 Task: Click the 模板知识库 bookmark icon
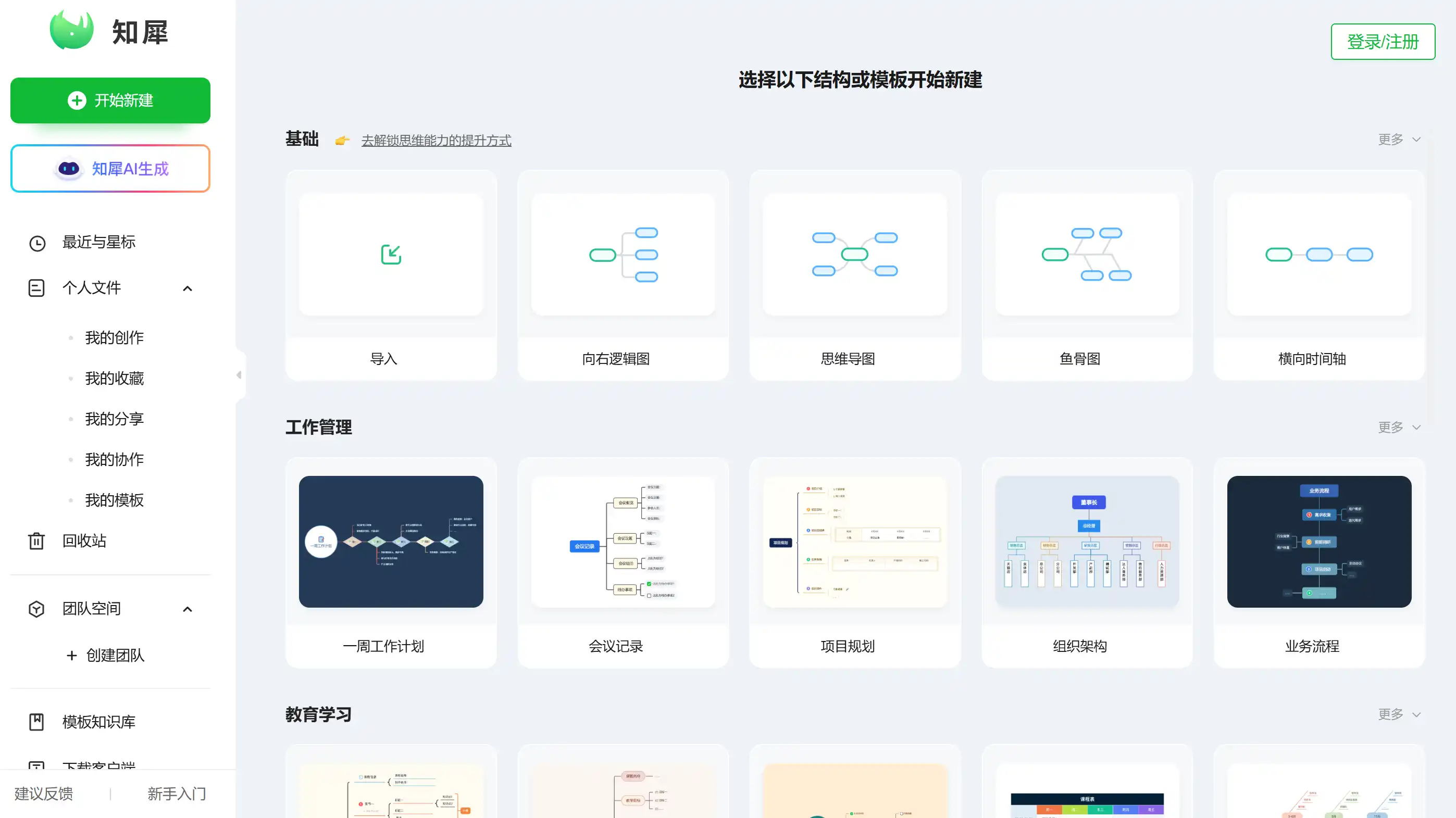tap(37, 722)
